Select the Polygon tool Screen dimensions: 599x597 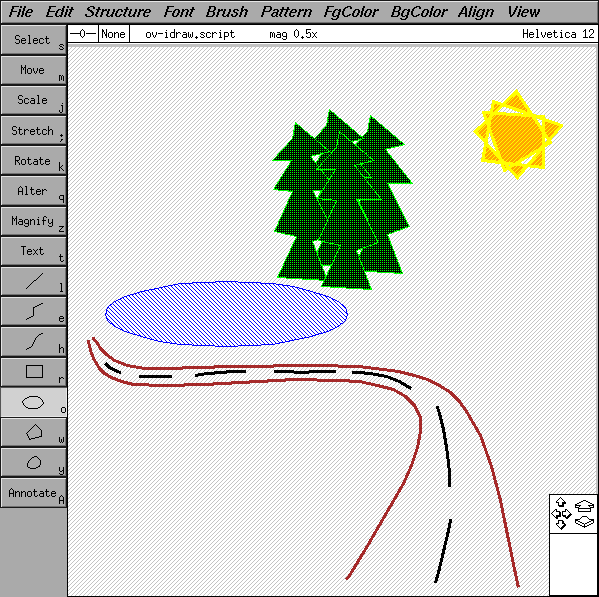pyautogui.click(x=34, y=433)
